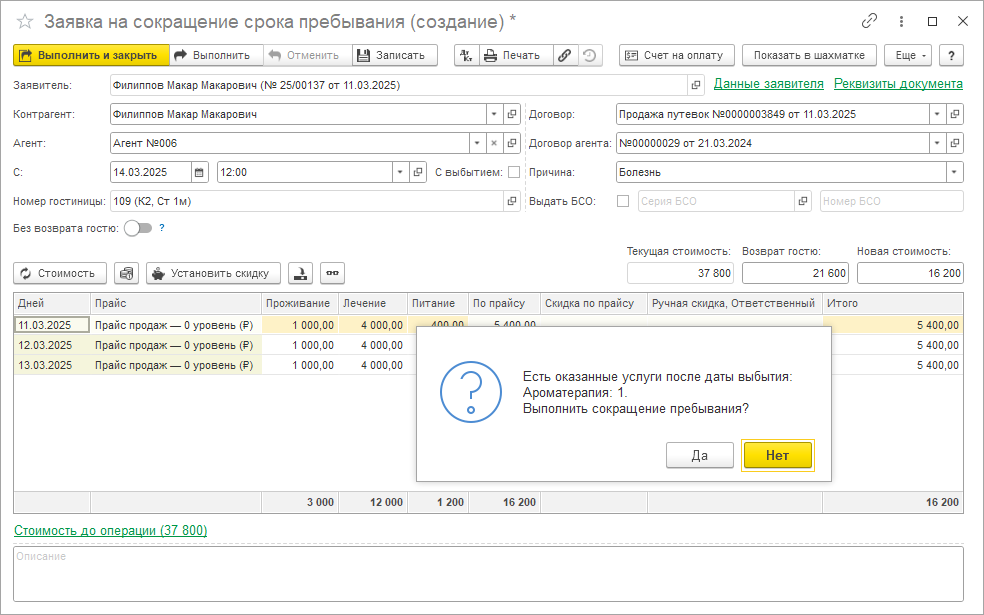Enable the С выбытием checkbox
This screenshot has height=615, width=984.
514,172
